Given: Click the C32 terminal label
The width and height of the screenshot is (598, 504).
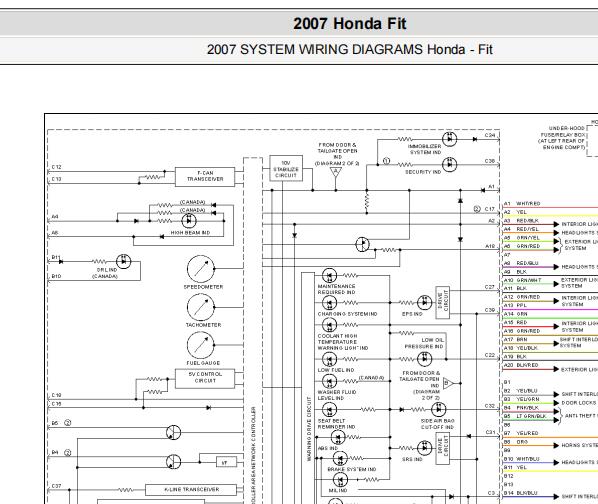Looking at the screenshot, I should [490, 406].
